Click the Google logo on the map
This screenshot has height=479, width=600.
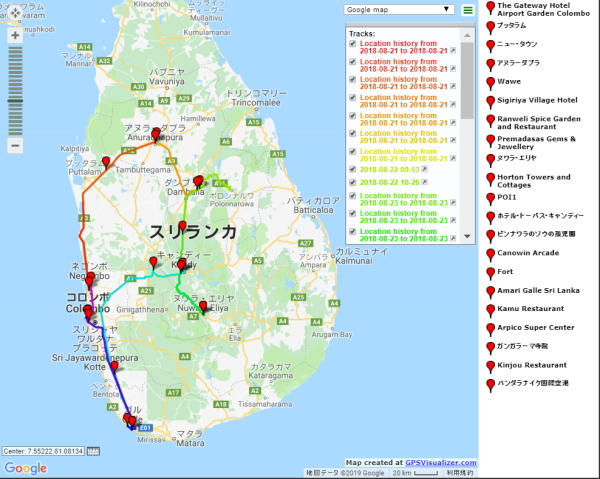point(26,468)
